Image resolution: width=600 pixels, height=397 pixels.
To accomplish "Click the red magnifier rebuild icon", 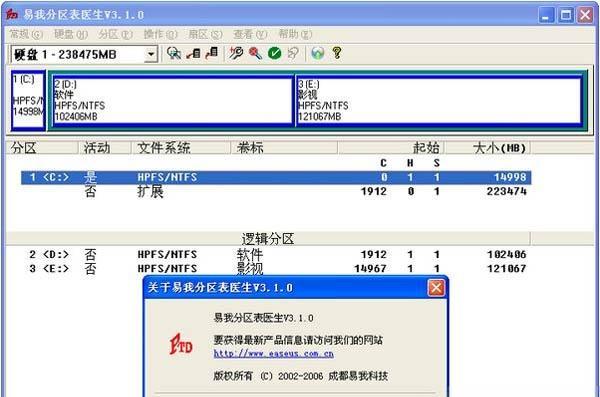I will coord(255,53).
